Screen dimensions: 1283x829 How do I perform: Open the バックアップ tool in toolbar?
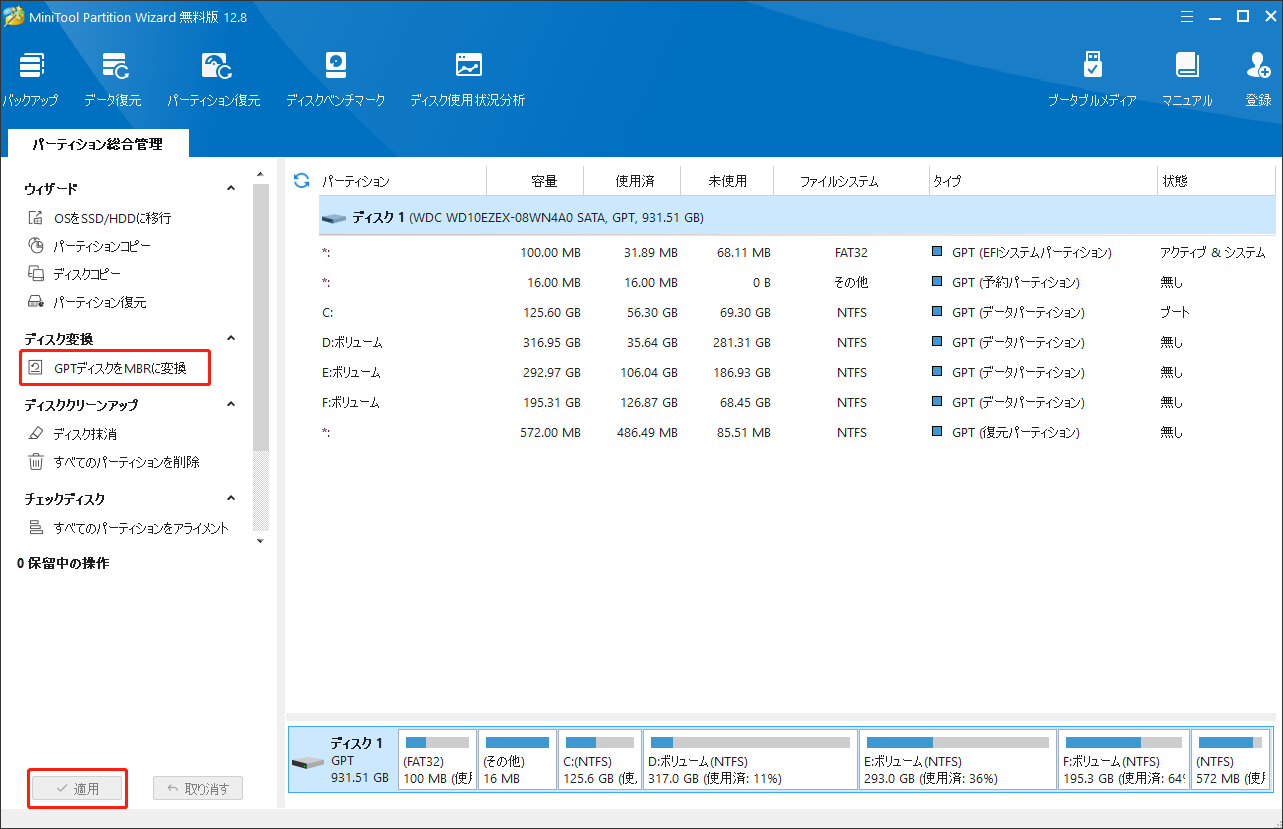30,80
